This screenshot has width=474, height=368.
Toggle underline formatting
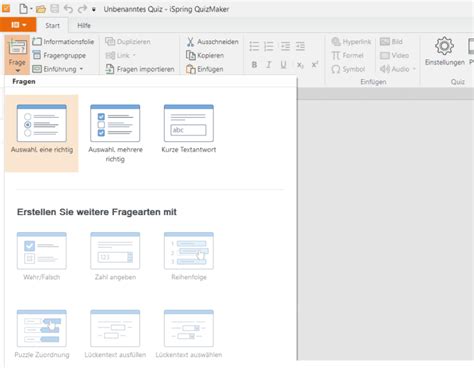[283, 65]
